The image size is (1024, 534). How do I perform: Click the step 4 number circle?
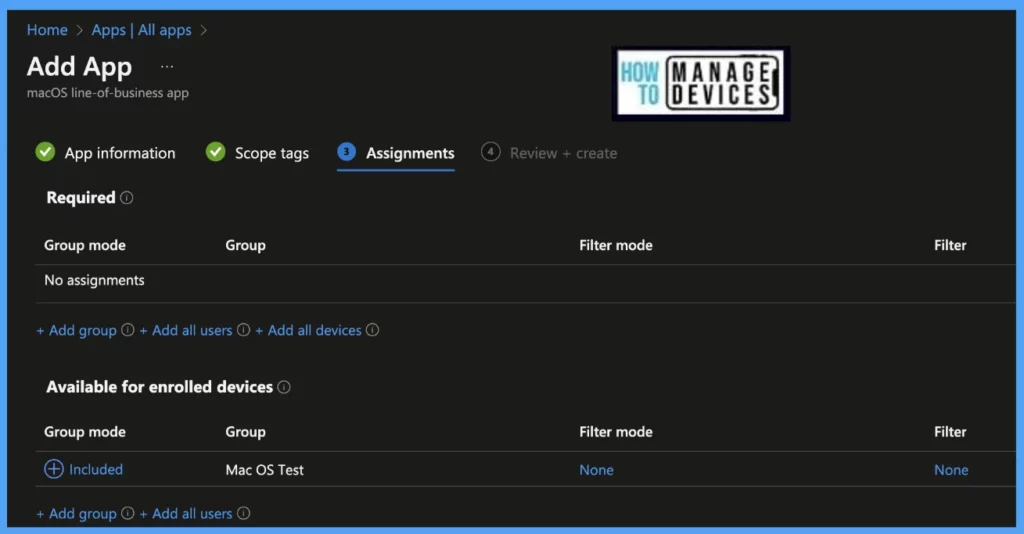coord(490,151)
